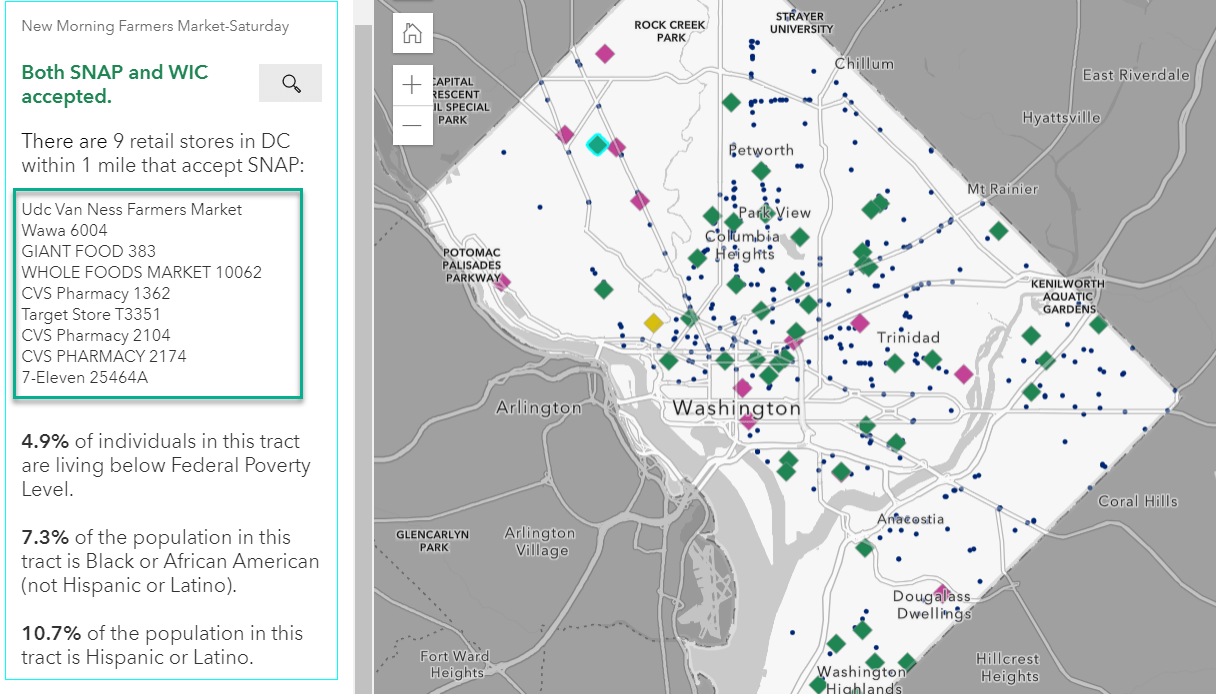
Task: Select "WHOLE FOODS MARKET 10062" in the list
Action: (141, 272)
